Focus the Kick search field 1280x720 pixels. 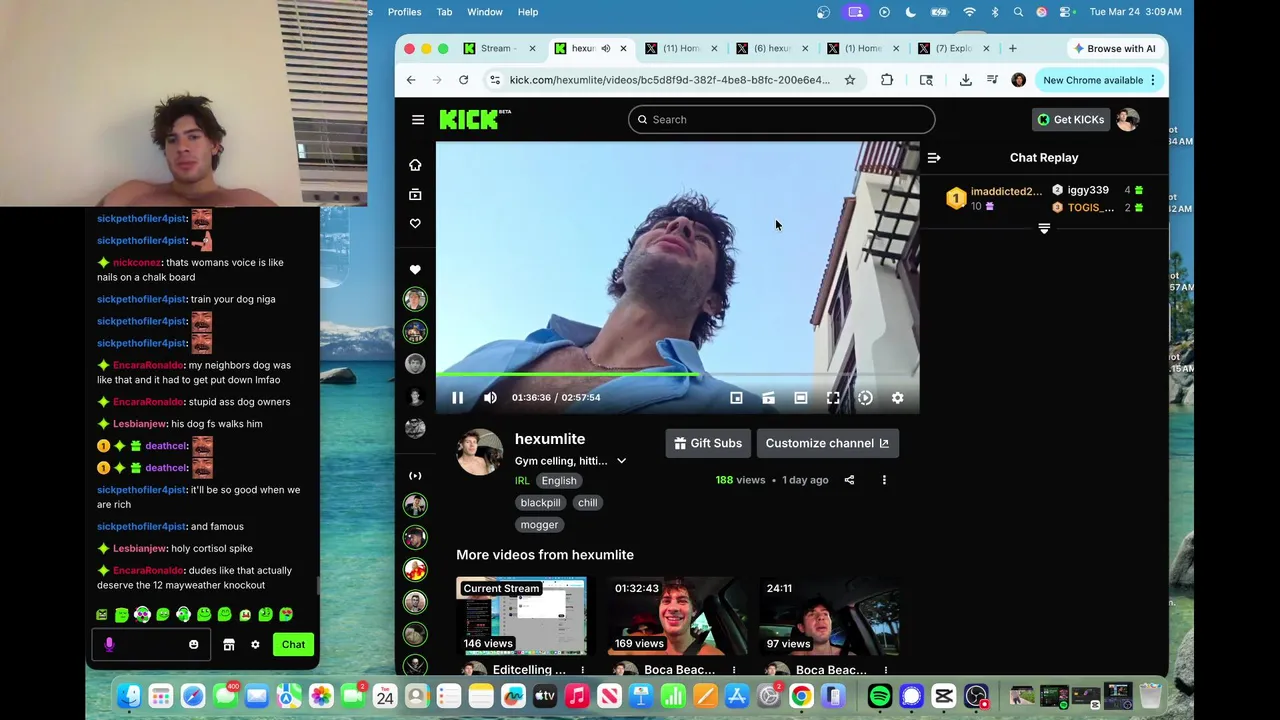782,120
